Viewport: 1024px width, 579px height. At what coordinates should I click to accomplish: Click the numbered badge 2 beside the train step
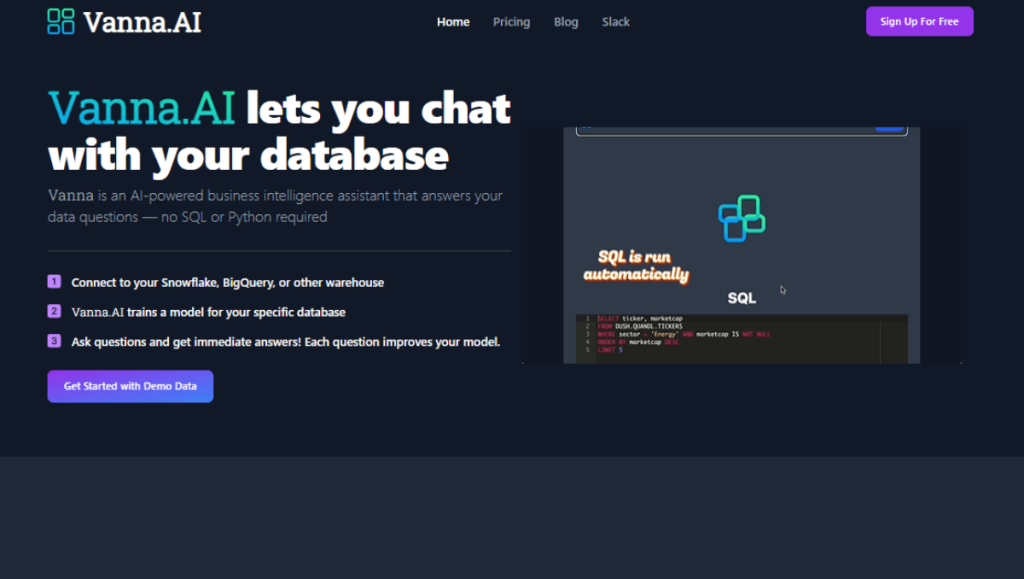pyautogui.click(x=53, y=312)
